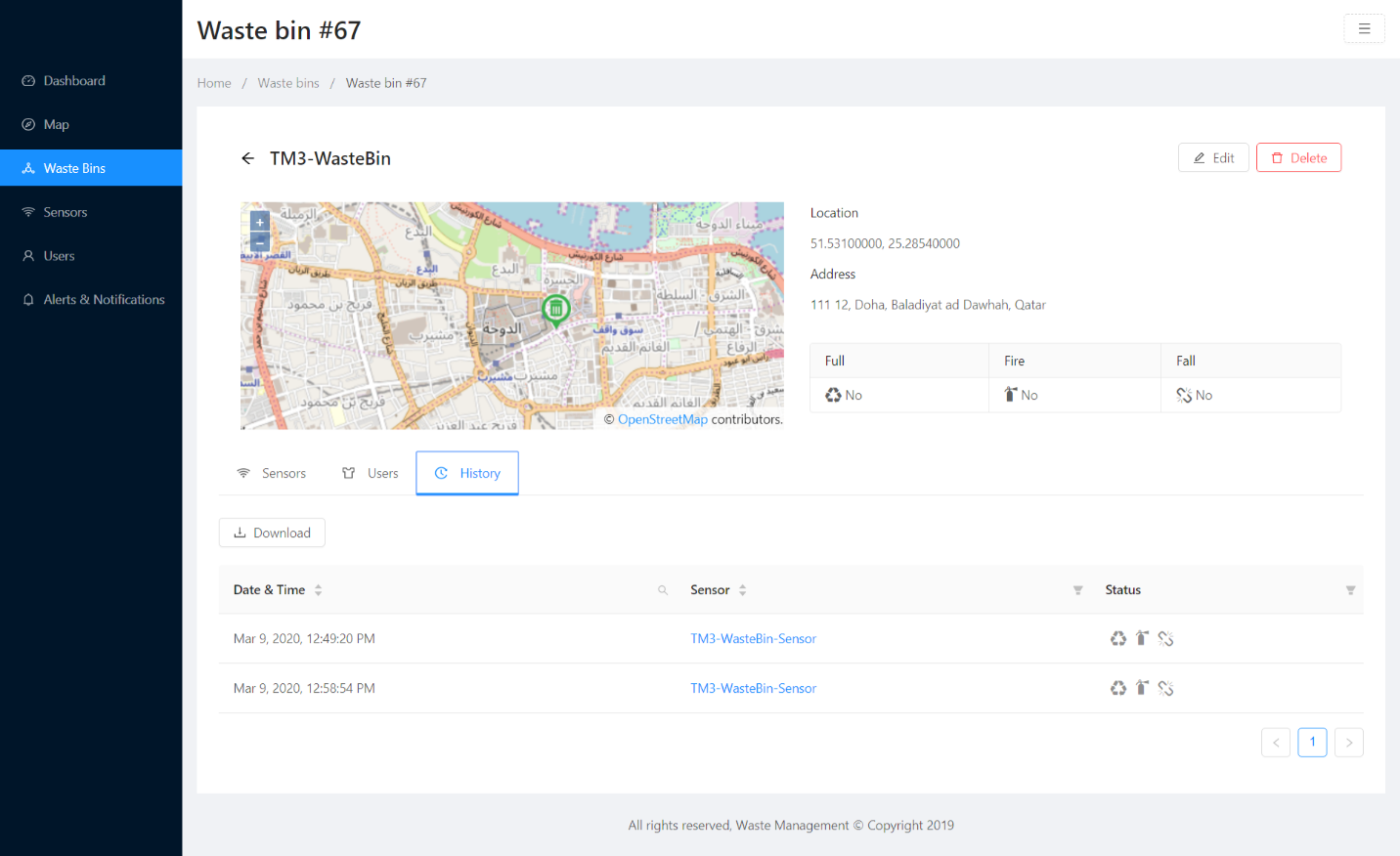Click the green waste bin map marker
This screenshot has height=856, width=1400.
(556, 310)
